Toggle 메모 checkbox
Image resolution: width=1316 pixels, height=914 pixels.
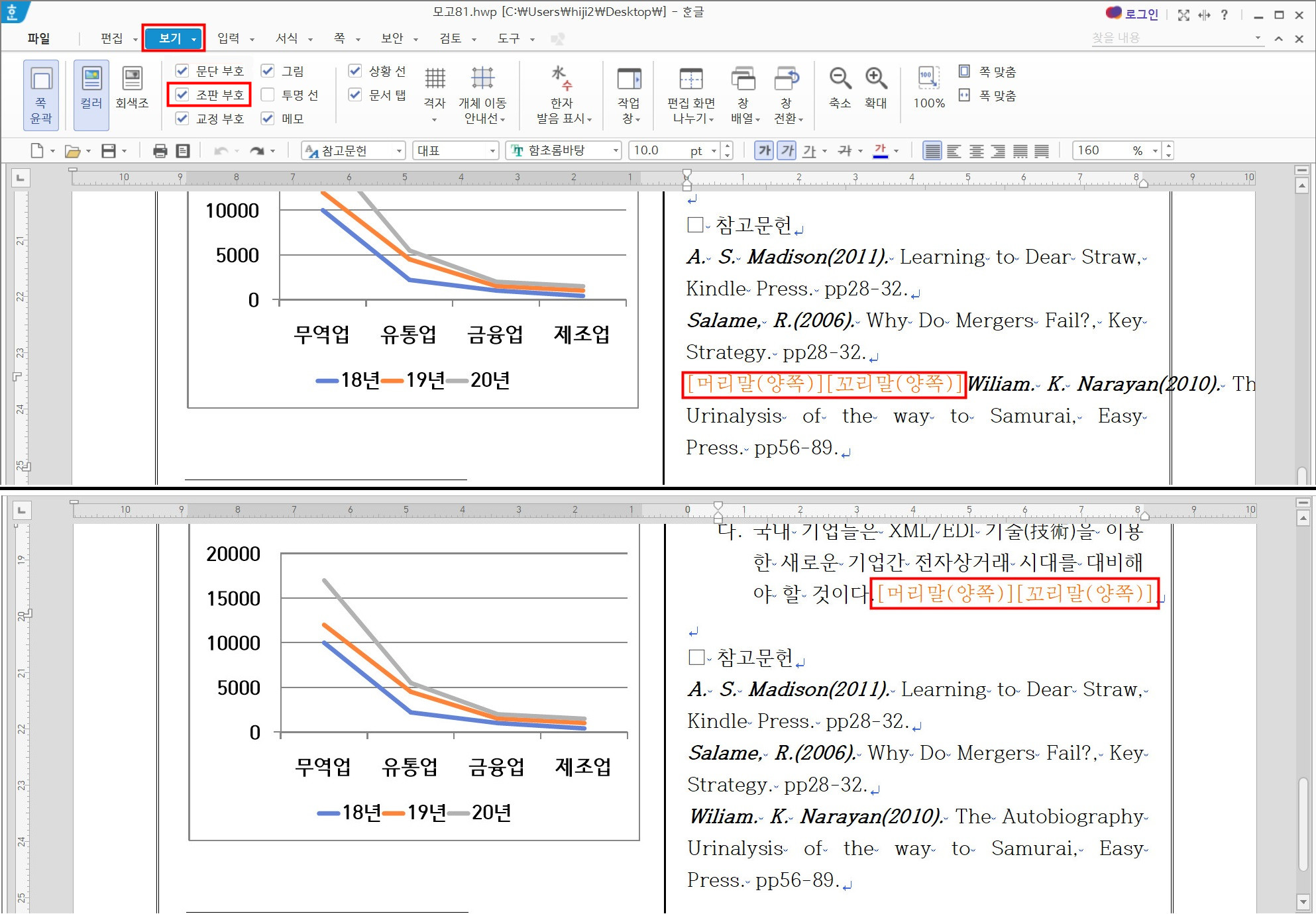tap(268, 119)
